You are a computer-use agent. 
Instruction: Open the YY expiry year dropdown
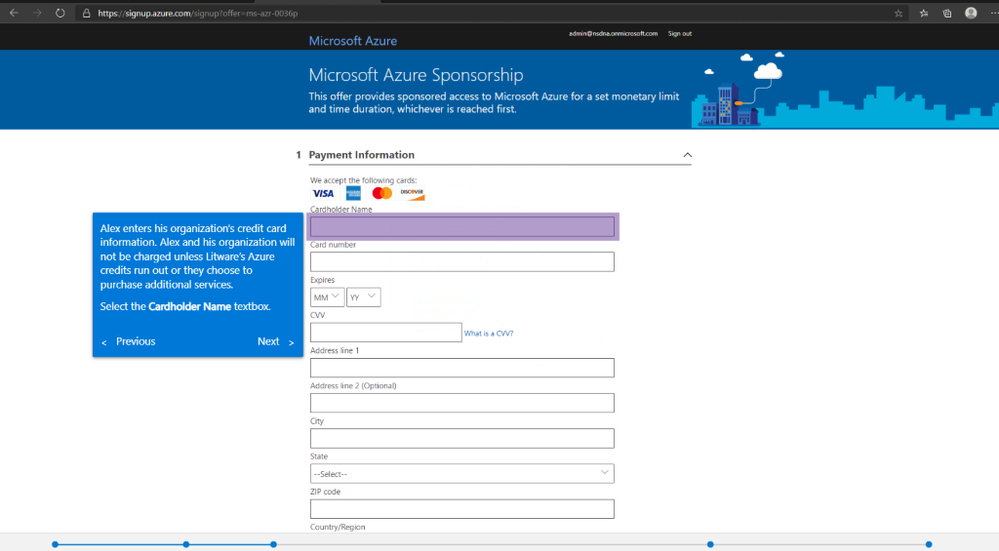[x=364, y=297]
